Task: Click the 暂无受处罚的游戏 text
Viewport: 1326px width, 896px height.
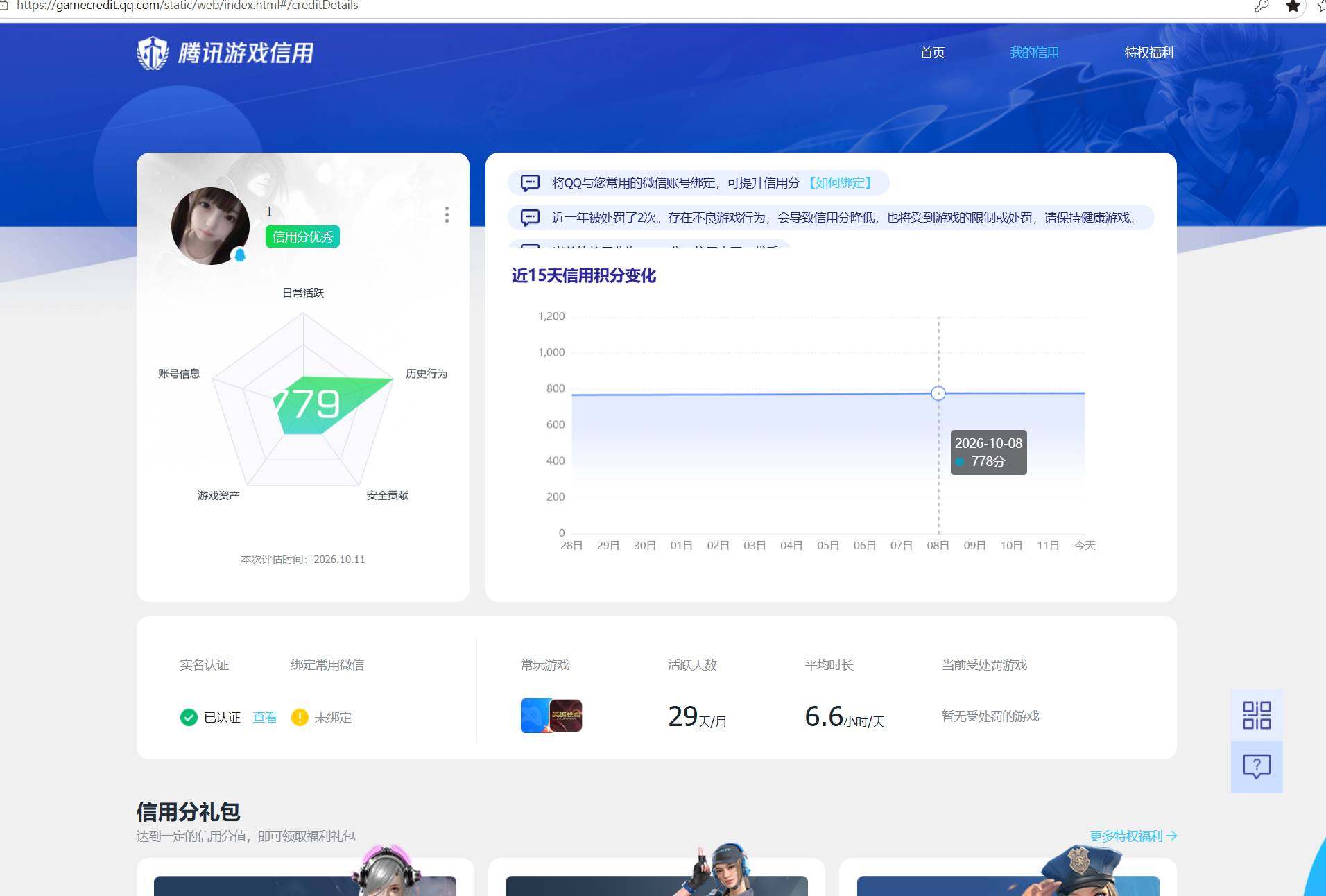Action: click(990, 716)
